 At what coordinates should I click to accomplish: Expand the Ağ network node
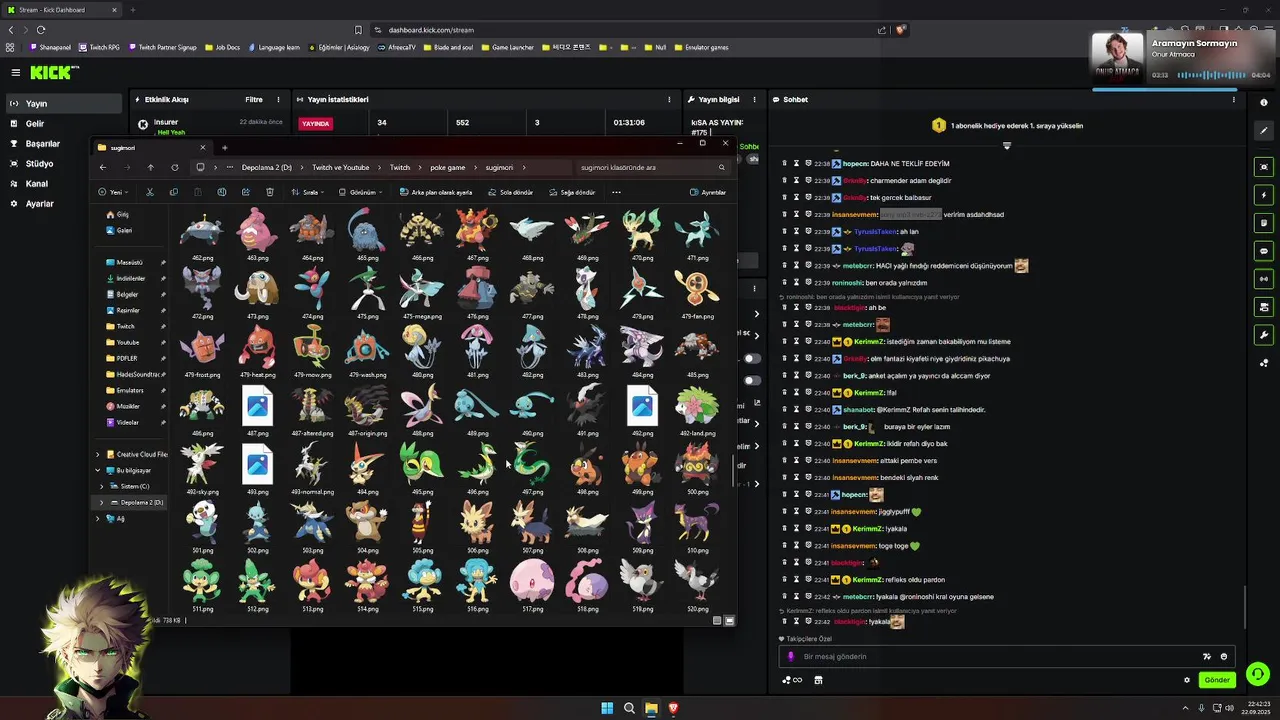coord(98,518)
